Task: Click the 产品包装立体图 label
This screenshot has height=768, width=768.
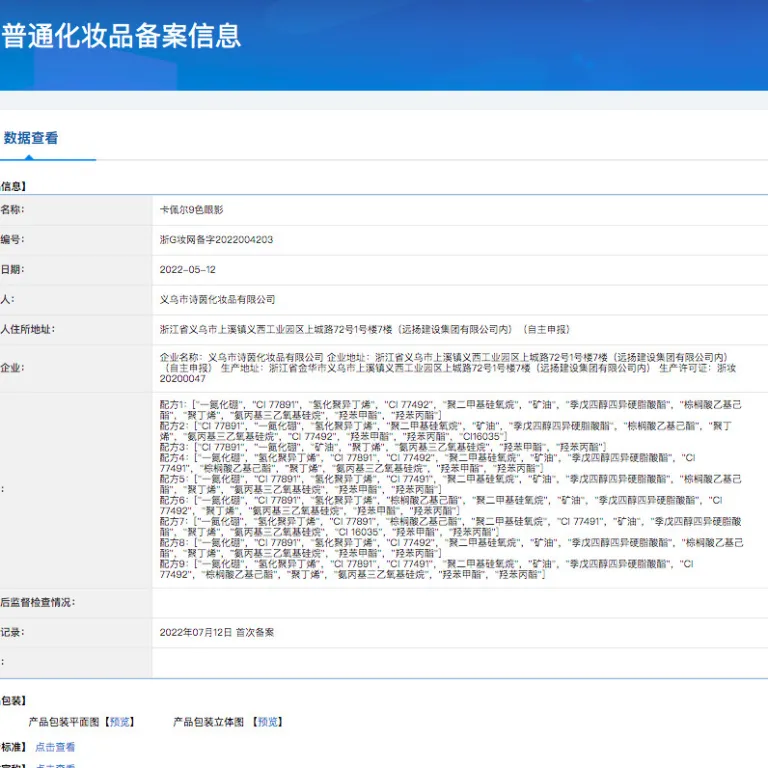Action: click(208, 722)
